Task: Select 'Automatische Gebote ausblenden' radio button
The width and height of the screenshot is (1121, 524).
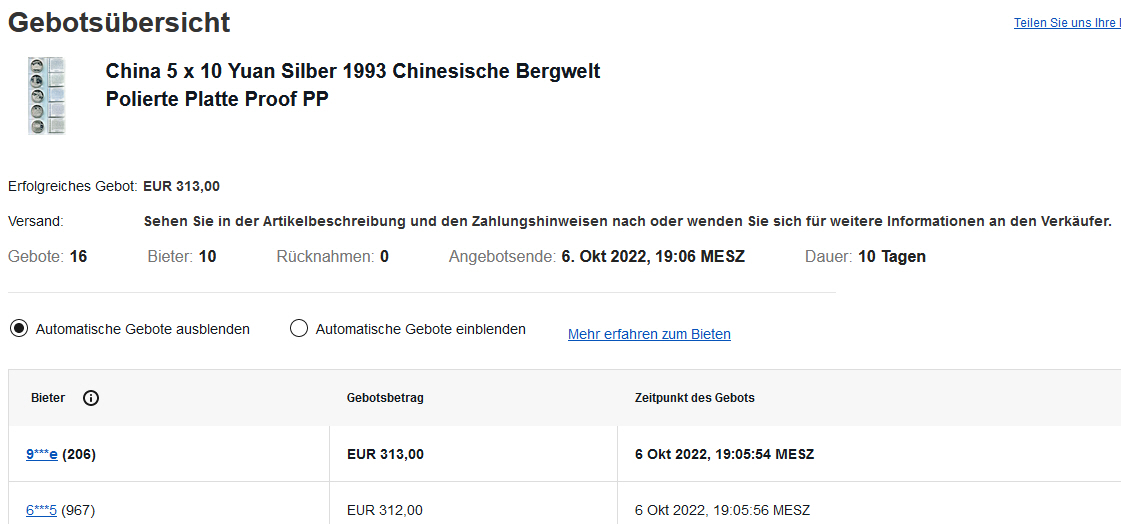Action: coord(19,329)
